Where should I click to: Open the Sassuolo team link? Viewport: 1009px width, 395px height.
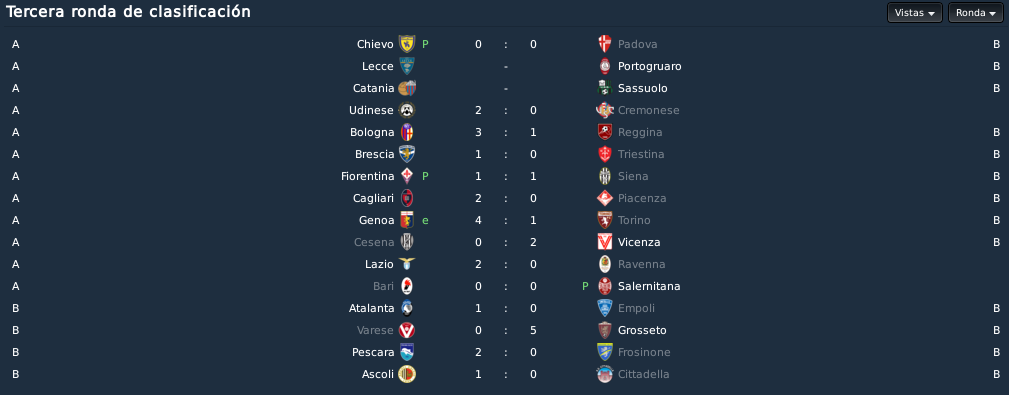(x=642, y=88)
